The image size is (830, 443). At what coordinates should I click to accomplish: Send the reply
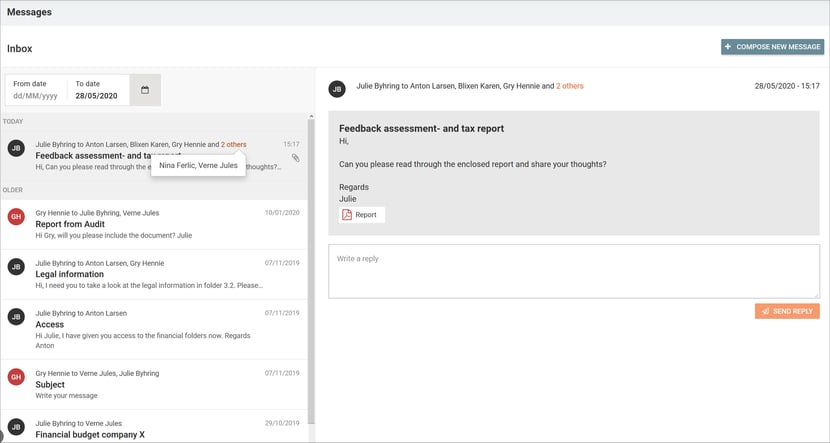pos(787,311)
